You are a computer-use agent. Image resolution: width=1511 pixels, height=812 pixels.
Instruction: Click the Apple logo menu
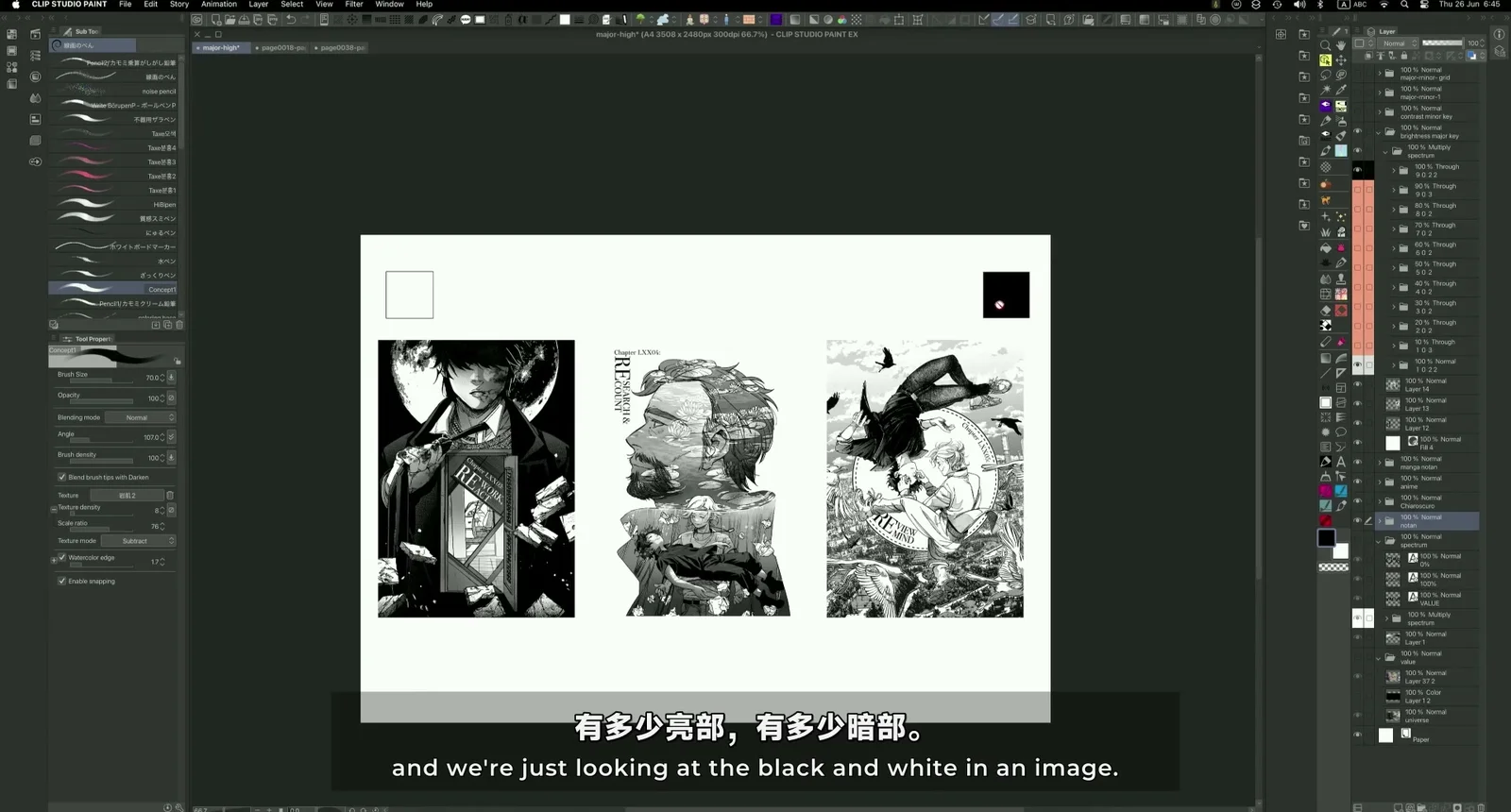[x=15, y=5]
